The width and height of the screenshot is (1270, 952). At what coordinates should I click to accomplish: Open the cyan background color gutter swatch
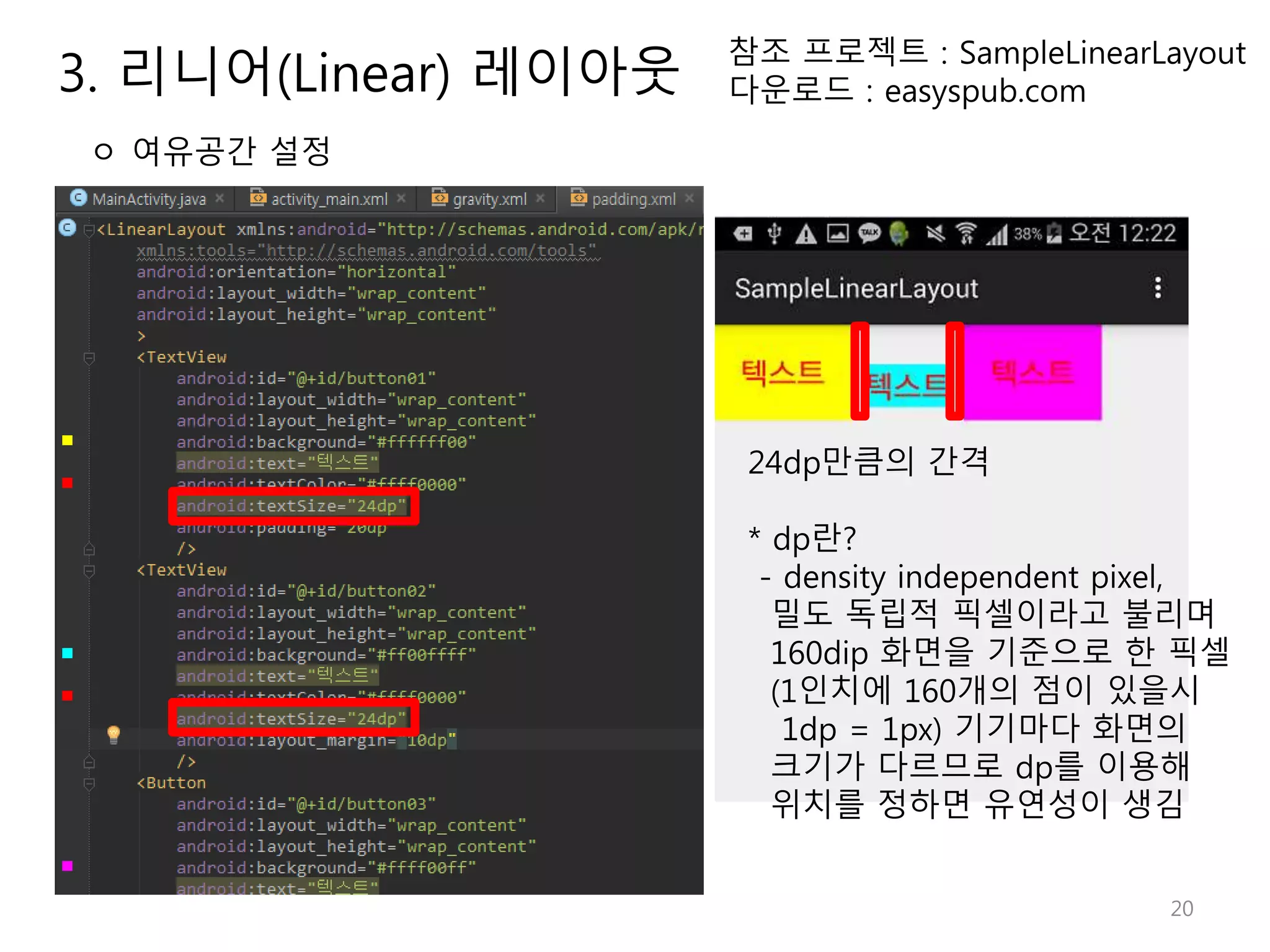68,653
